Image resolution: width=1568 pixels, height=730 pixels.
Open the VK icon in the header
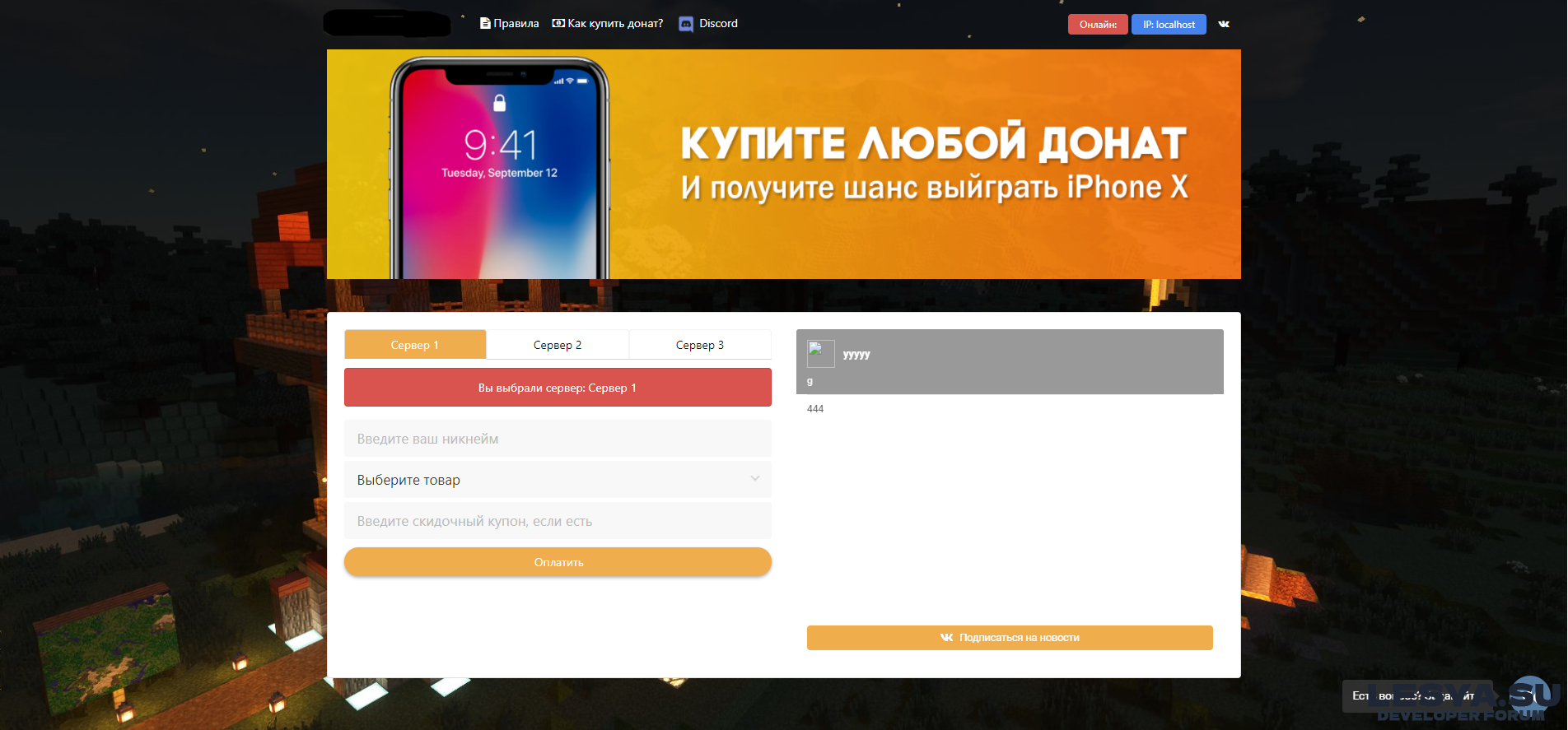[1224, 24]
